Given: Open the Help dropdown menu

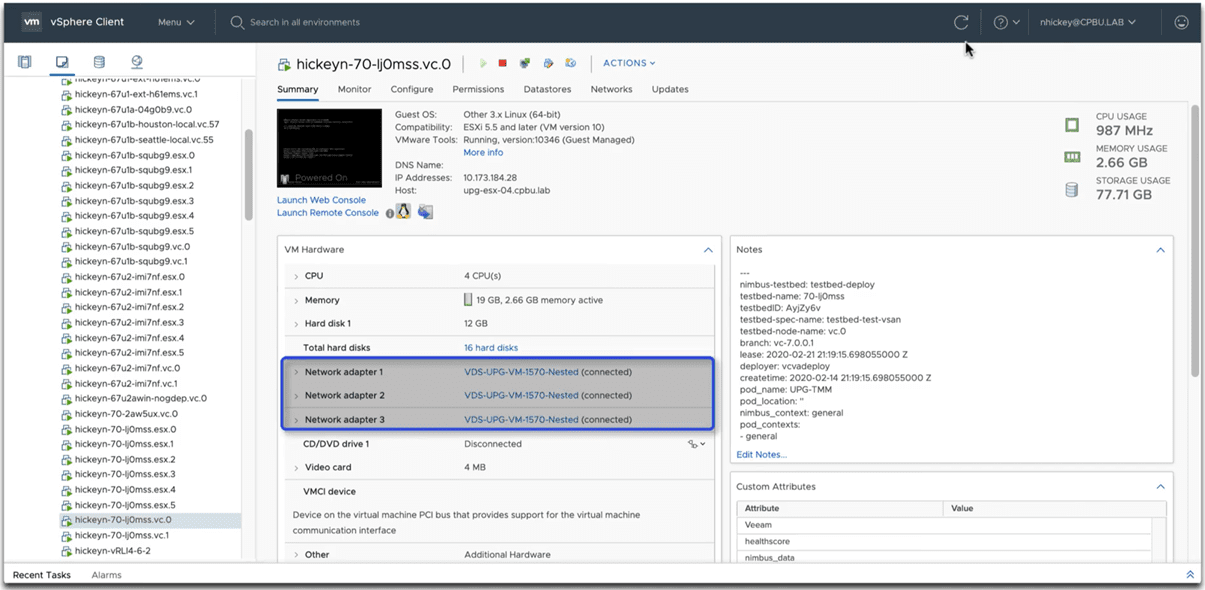Looking at the screenshot, I should click(1006, 22).
